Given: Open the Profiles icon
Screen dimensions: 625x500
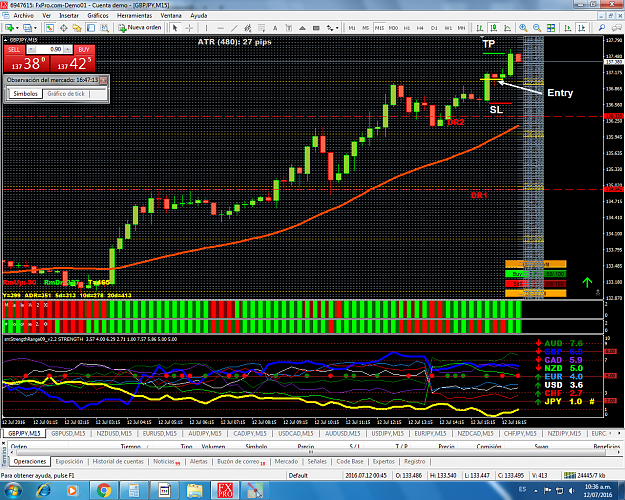Looking at the screenshot, I should (x=27, y=28).
